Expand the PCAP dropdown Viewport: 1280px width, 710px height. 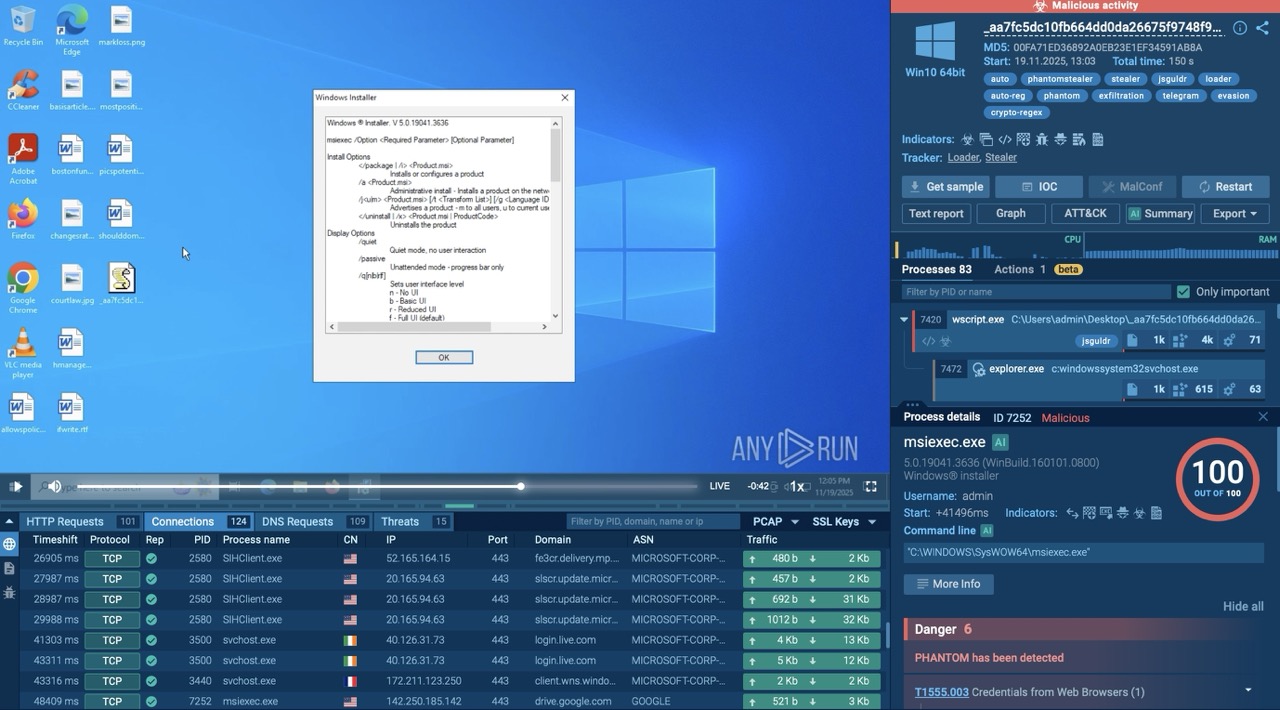(x=776, y=522)
